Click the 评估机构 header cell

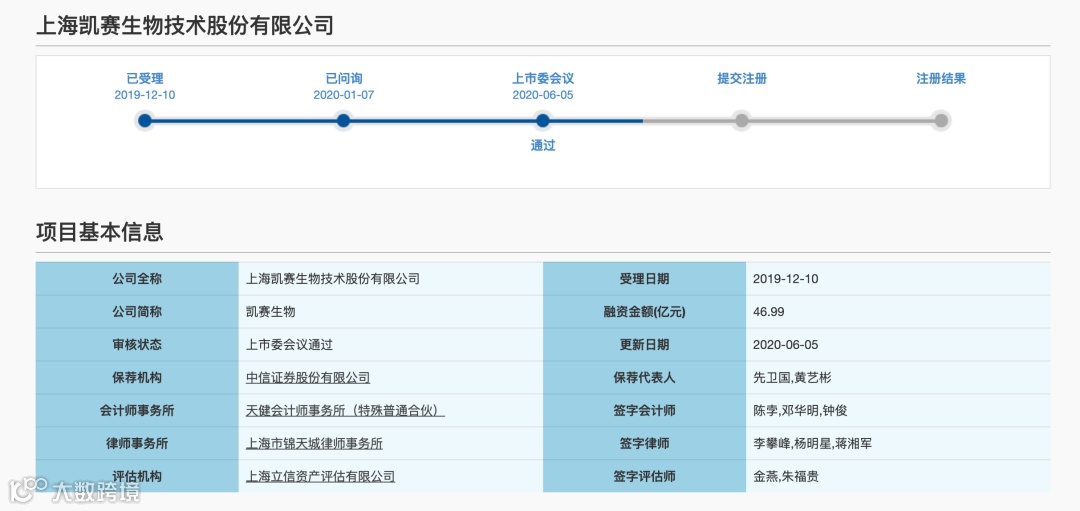tap(137, 477)
